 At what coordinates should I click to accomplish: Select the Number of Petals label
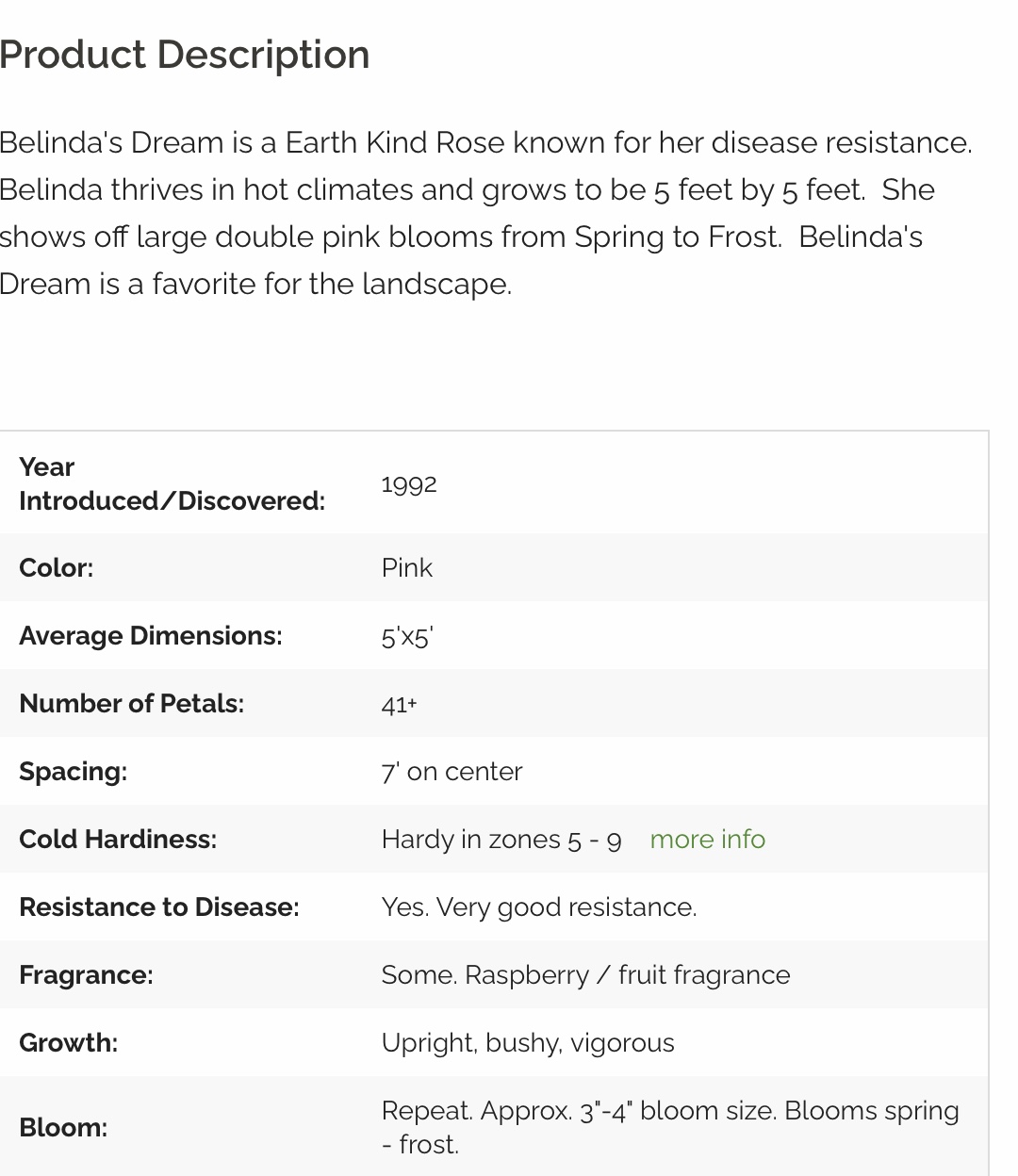point(132,703)
